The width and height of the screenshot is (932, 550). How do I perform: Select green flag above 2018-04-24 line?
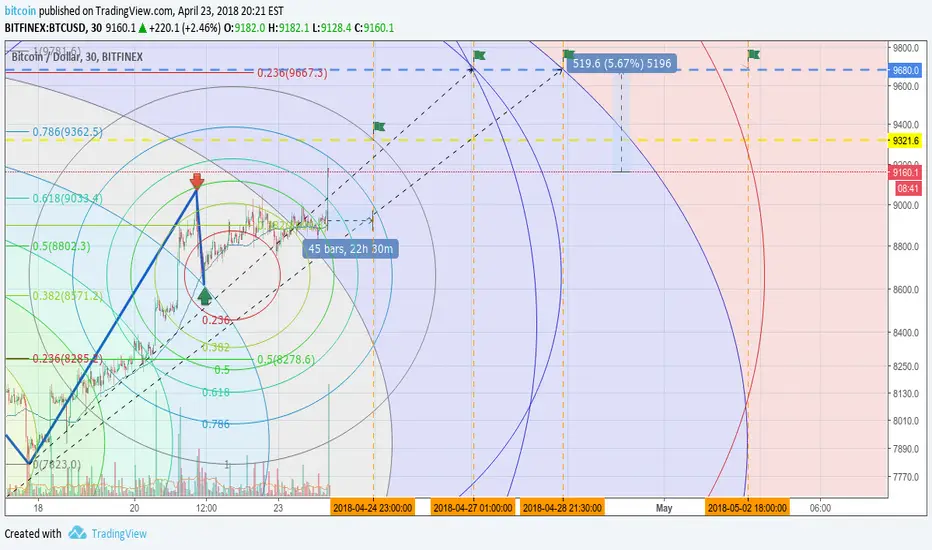[x=379, y=126]
